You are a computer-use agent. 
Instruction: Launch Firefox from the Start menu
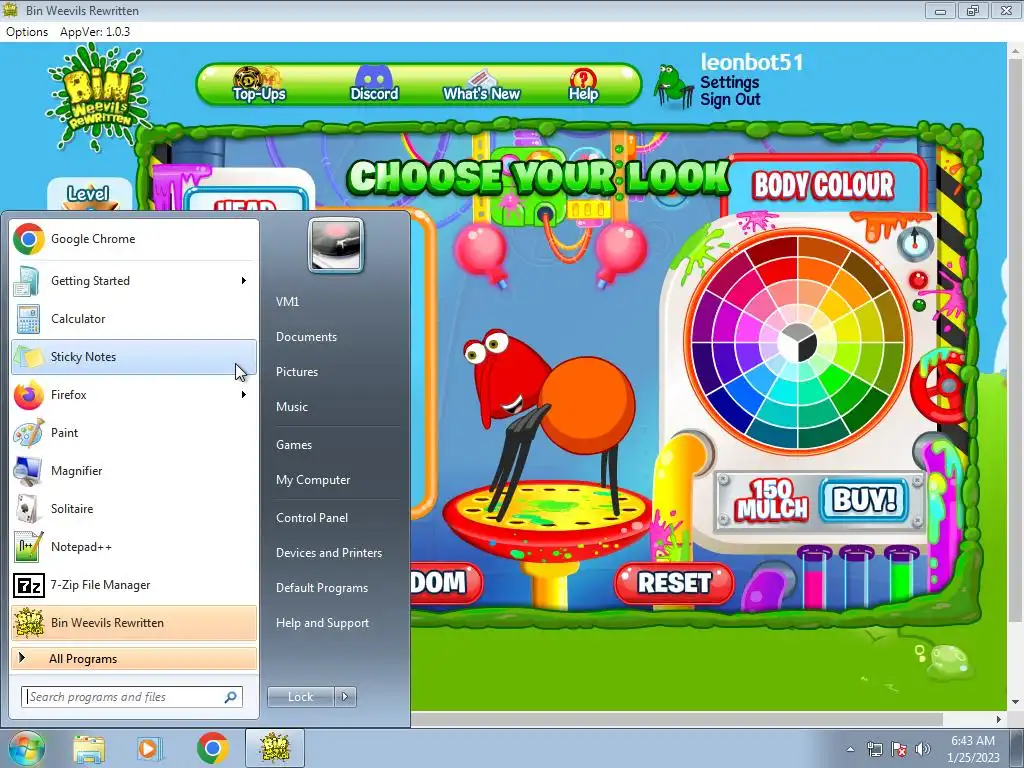tap(134, 394)
